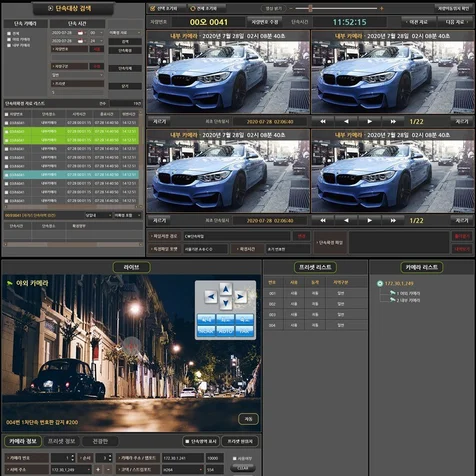476x476 pixels.
Task: Click the rewind button beside bottom 1/22 counter
Action: coord(323,220)
